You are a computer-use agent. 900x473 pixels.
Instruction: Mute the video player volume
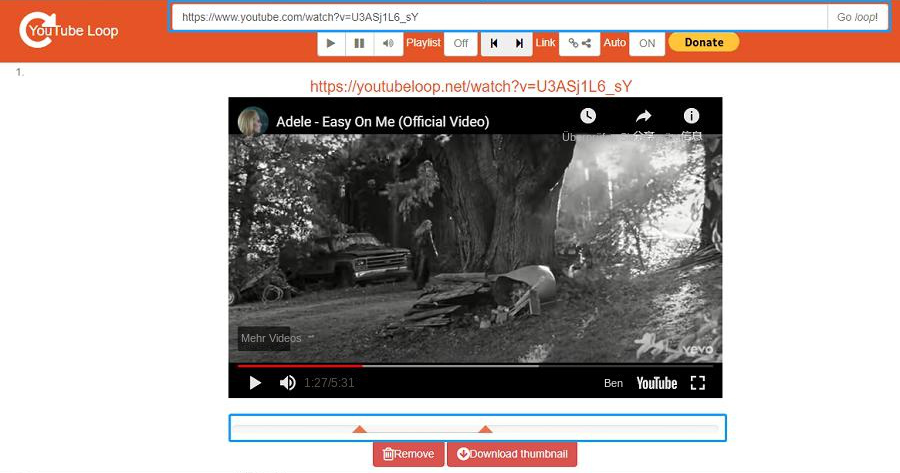pyautogui.click(x=288, y=383)
